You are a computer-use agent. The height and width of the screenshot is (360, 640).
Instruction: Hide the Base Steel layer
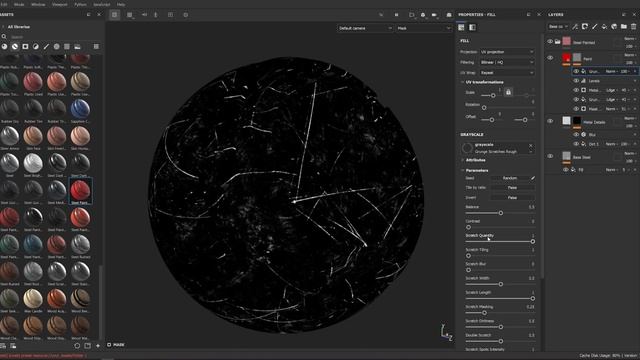[x=550, y=156]
